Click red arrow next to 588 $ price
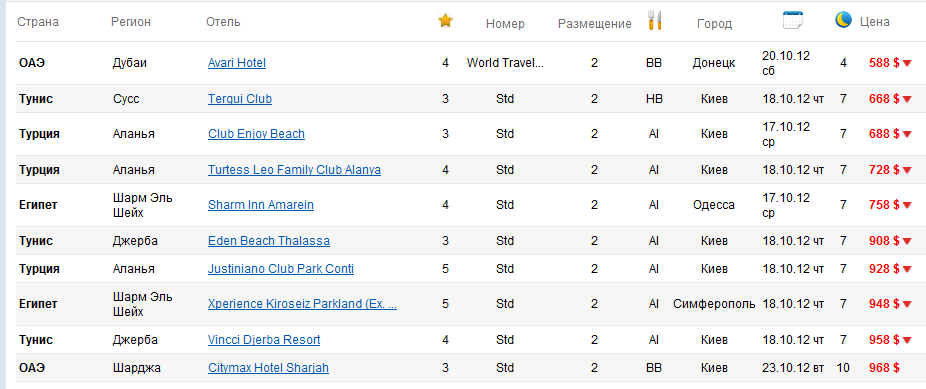This screenshot has width=926, height=389. (907, 63)
